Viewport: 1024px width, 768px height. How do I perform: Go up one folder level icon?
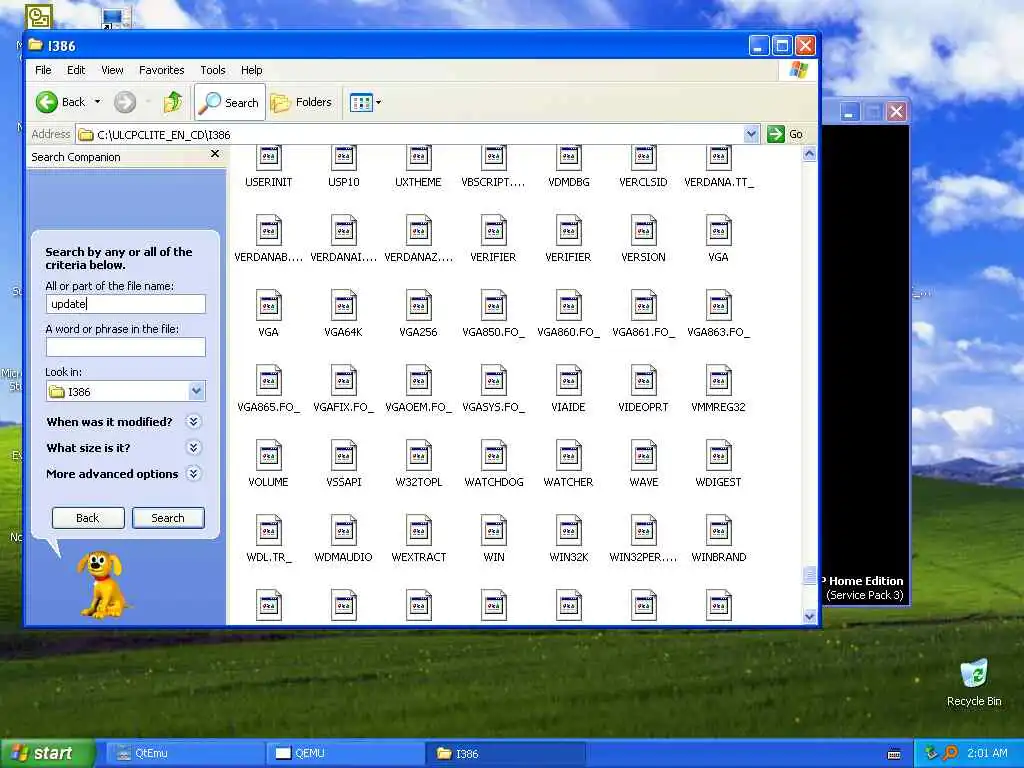(173, 102)
